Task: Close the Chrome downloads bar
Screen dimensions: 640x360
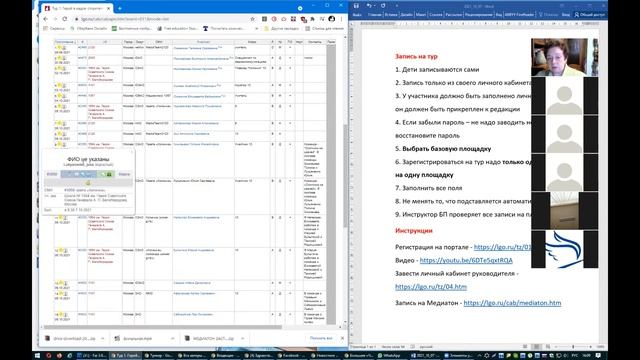Action: (x=342, y=338)
